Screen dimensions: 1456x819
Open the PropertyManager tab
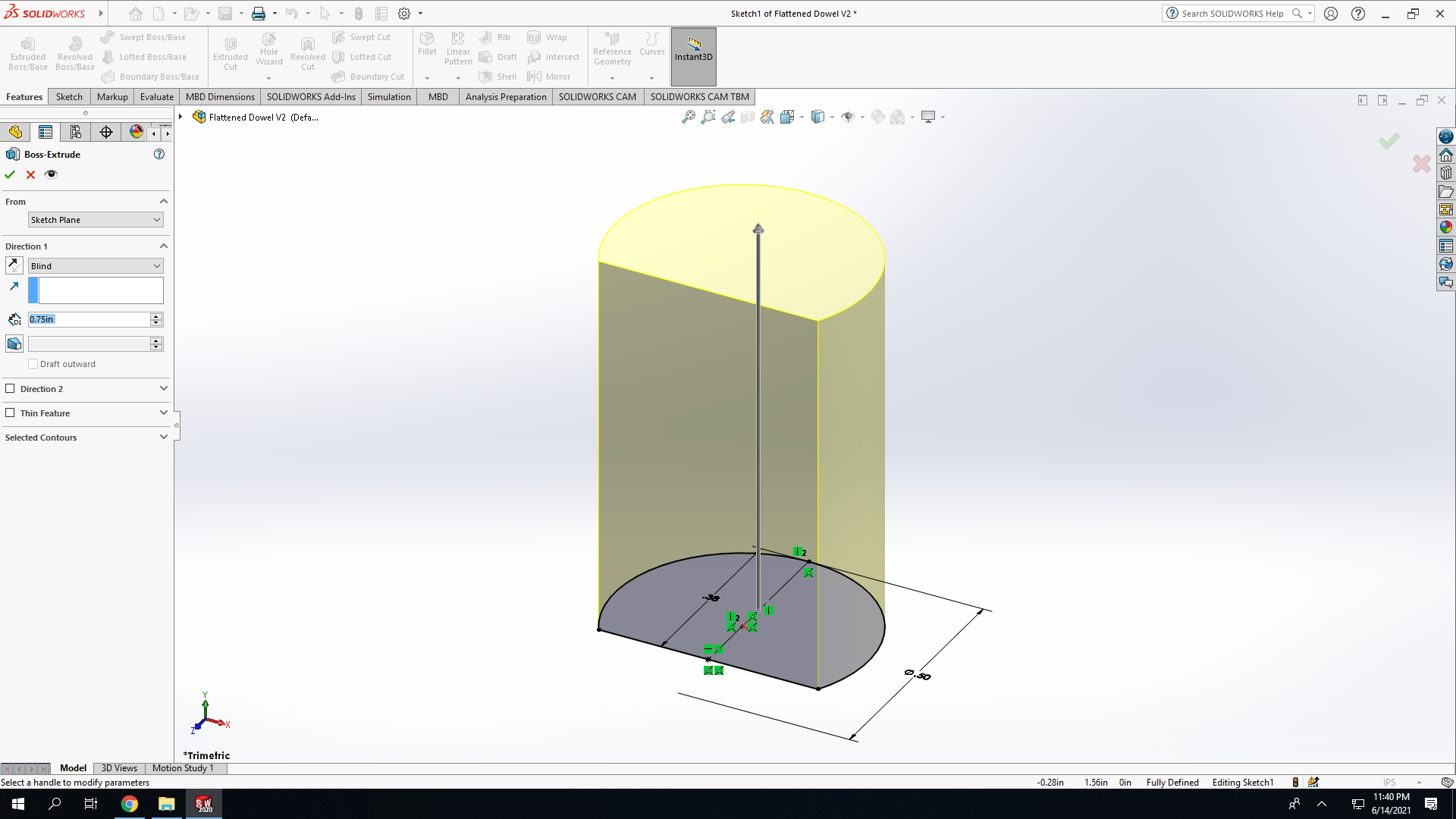tap(45, 132)
